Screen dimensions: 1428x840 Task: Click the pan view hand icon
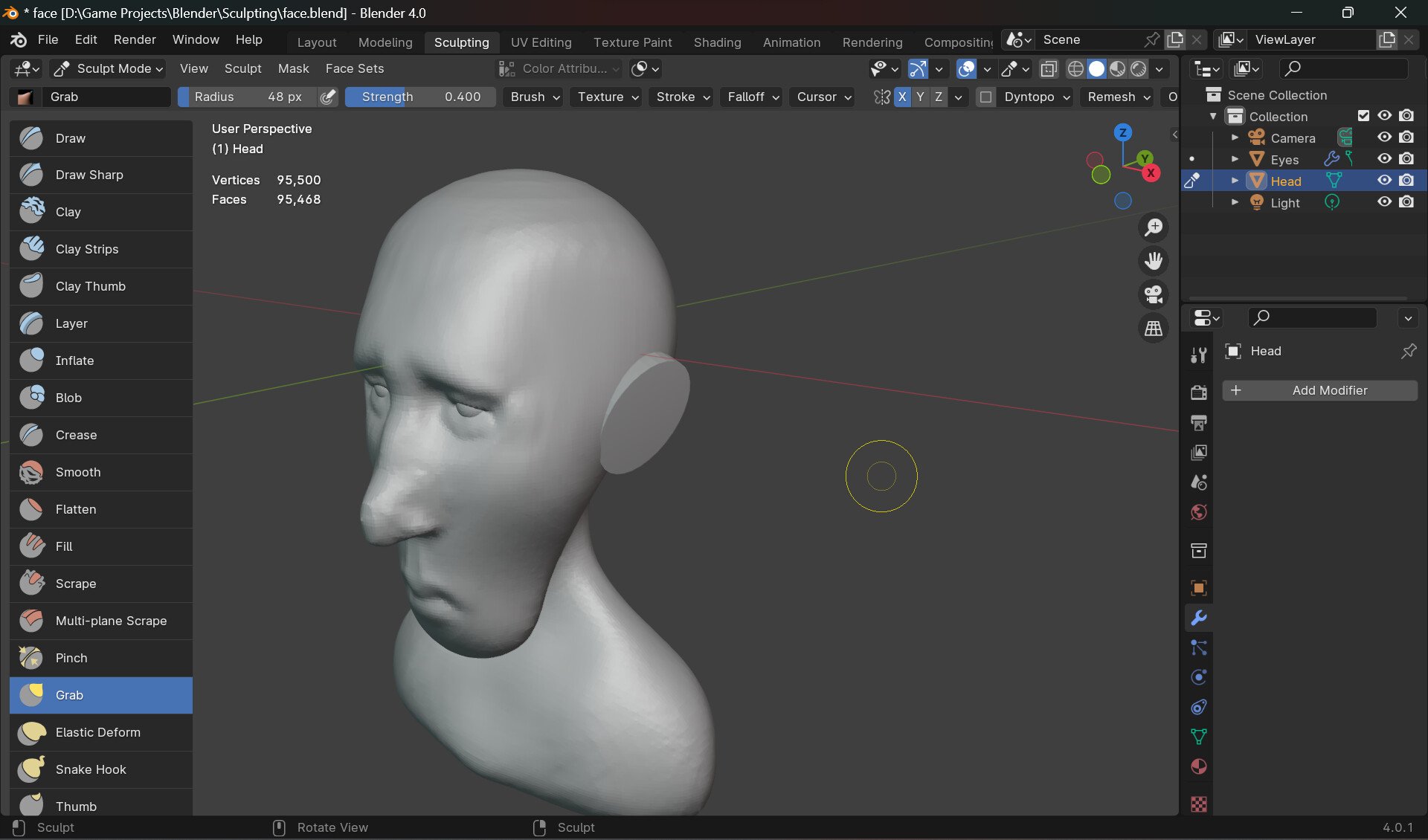[x=1153, y=261]
